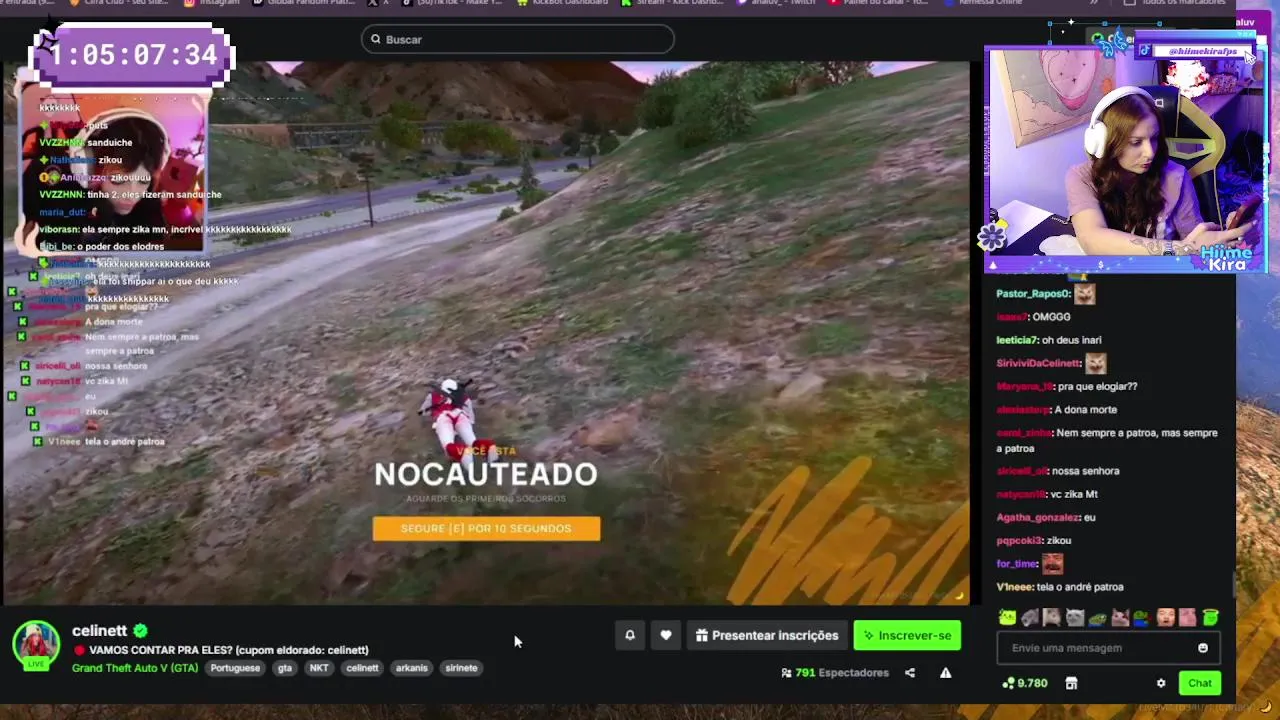Click the Envie uma mensagem chat box
This screenshot has width=1280, height=720.
[x=1108, y=648]
